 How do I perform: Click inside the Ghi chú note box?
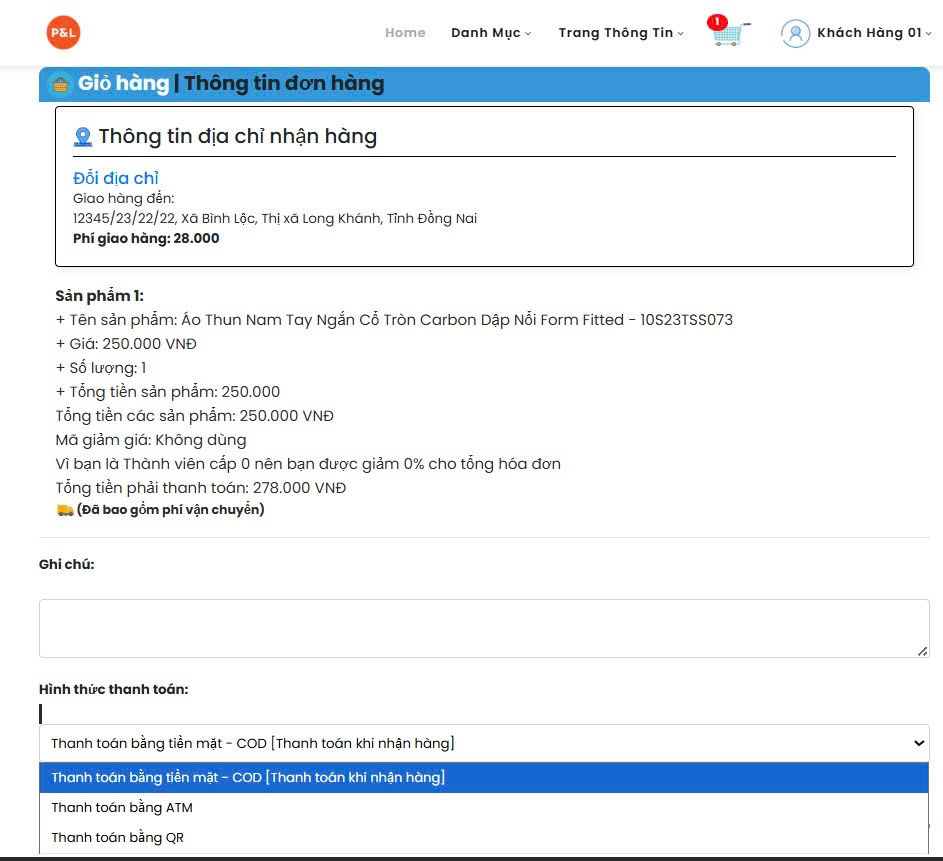coord(483,627)
